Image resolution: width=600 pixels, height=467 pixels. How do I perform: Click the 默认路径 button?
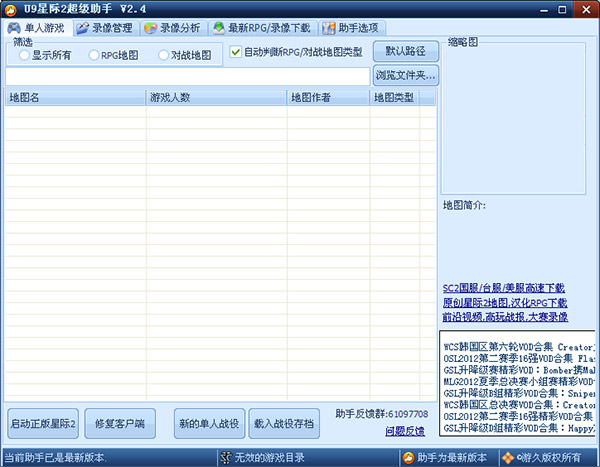[x=406, y=51]
